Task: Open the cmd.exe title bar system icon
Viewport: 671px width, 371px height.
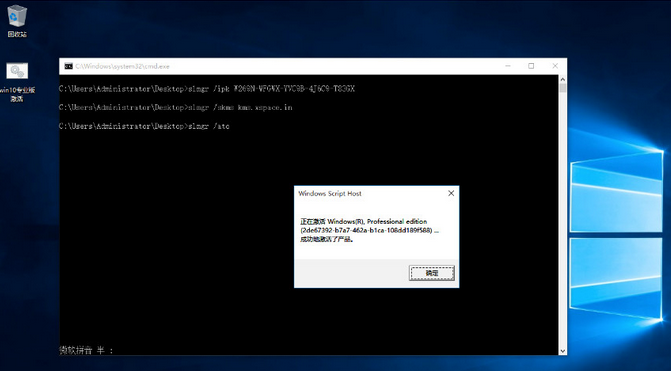Action: tap(68, 66)
